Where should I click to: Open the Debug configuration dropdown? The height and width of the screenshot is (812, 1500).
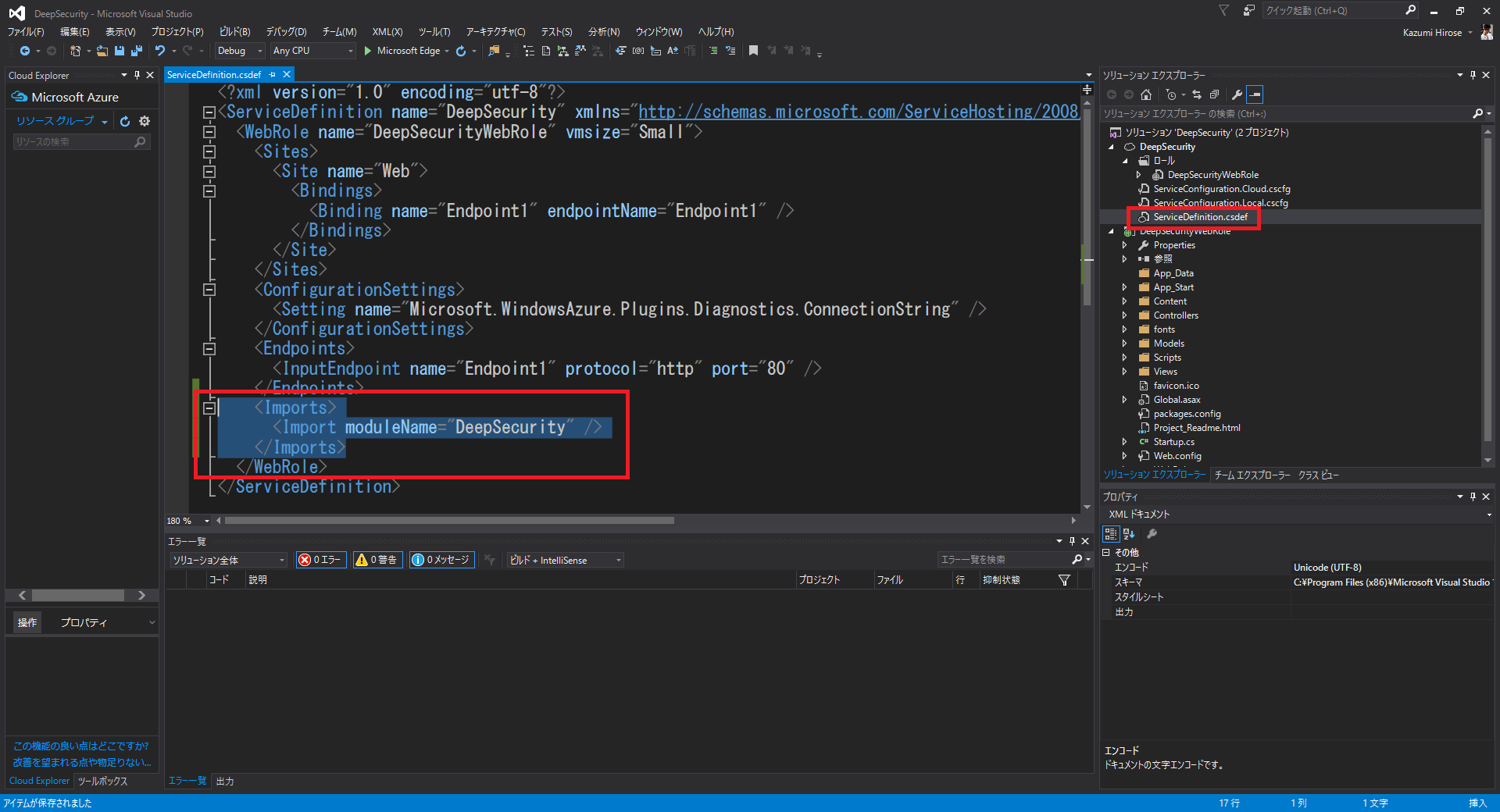coord(240,51)
